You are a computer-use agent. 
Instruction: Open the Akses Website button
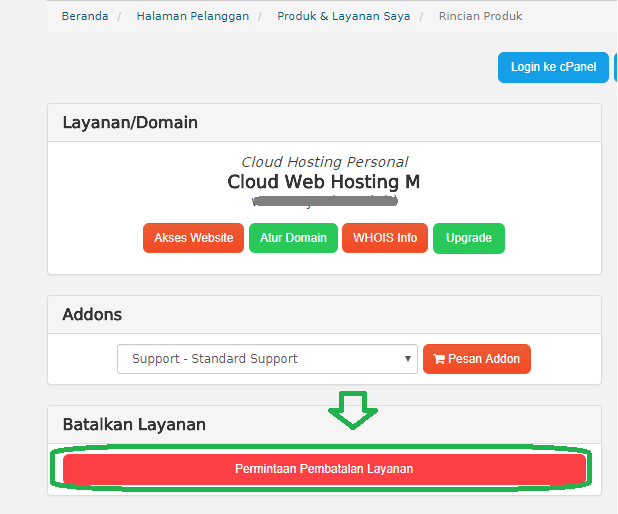tap(193, 238)
